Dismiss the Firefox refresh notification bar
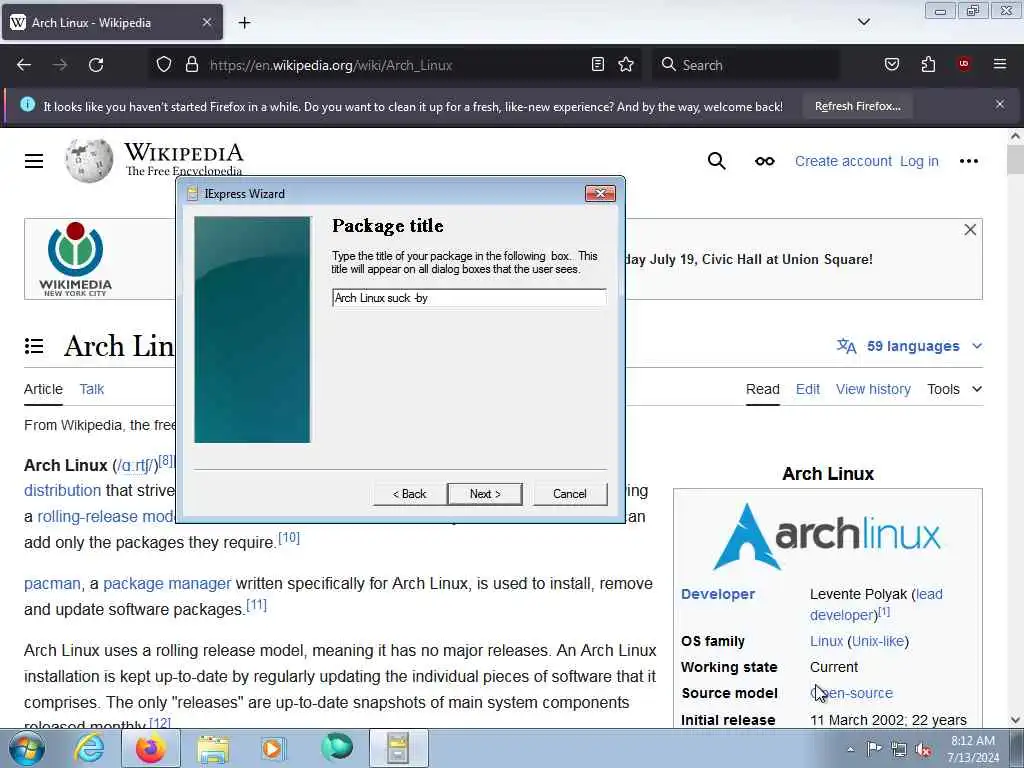 [1000, 104]
